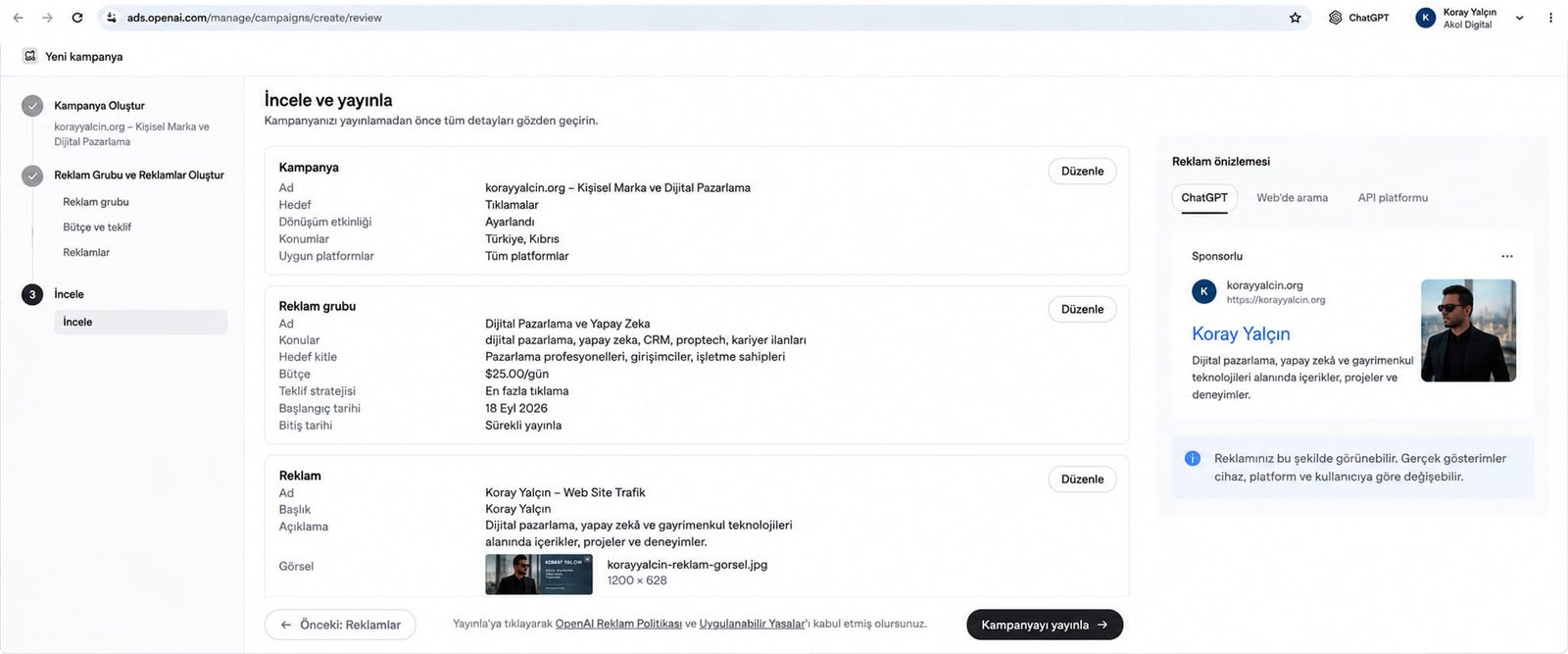Select the Tüm platformlar value
This screenshot has width=1568, height=654.
click(527, 256)
